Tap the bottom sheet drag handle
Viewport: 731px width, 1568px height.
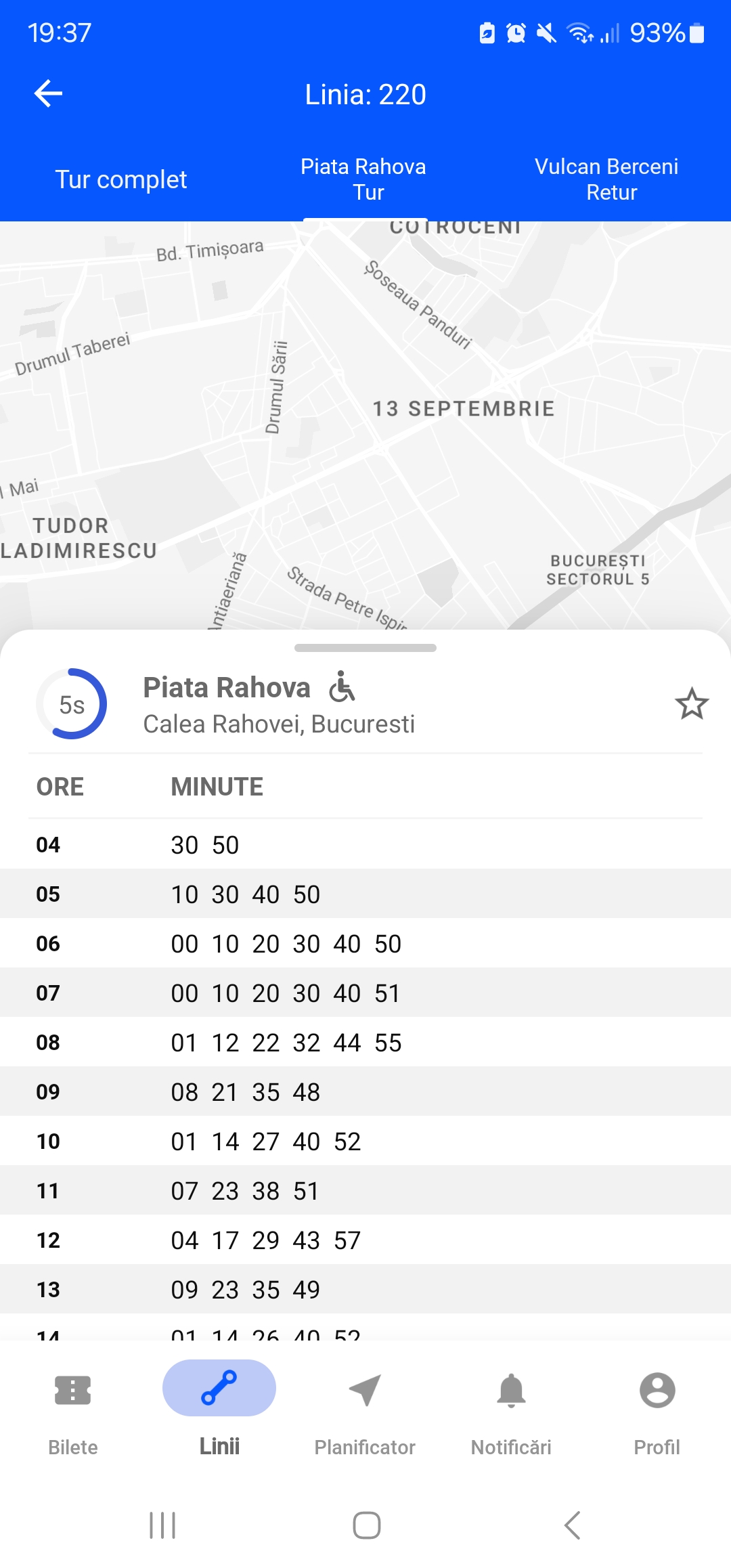(365, 648)
